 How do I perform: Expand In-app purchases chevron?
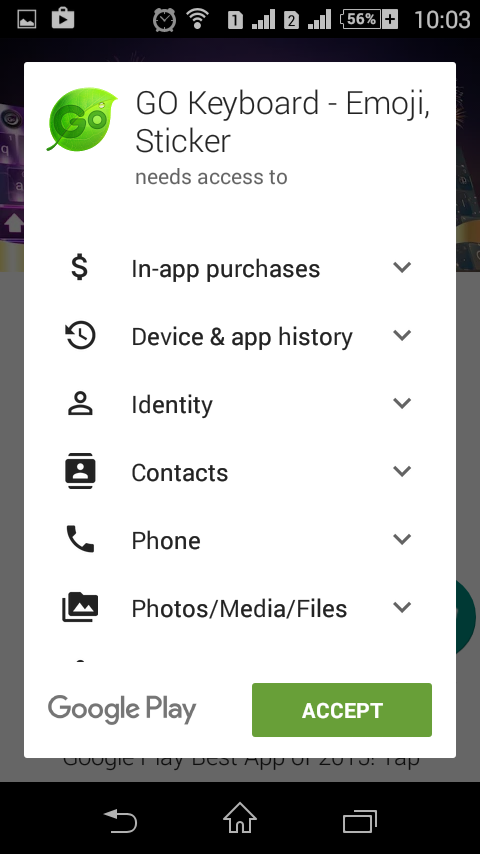coord(402,267)
